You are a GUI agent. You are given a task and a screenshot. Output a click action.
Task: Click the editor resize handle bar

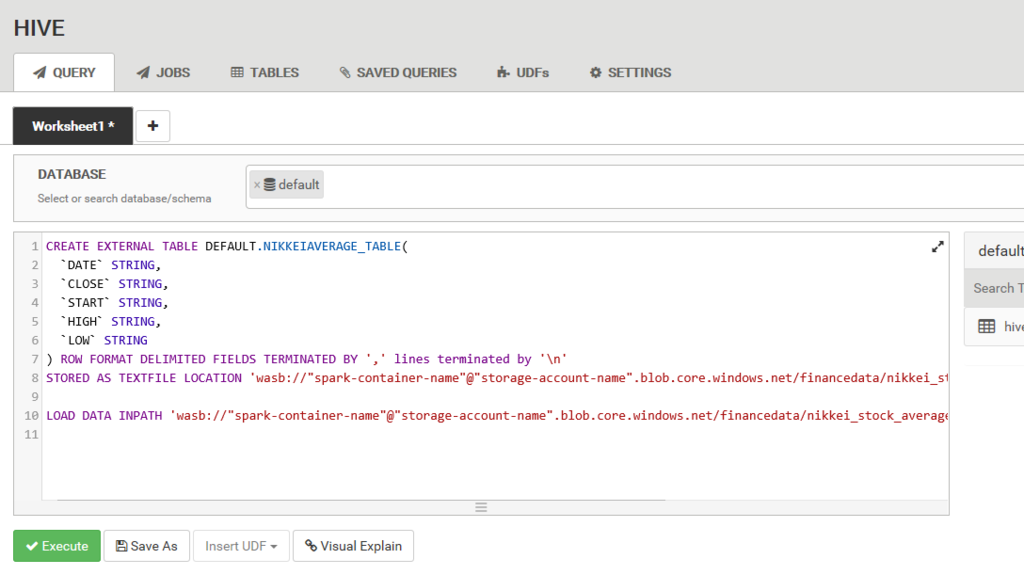481,508
